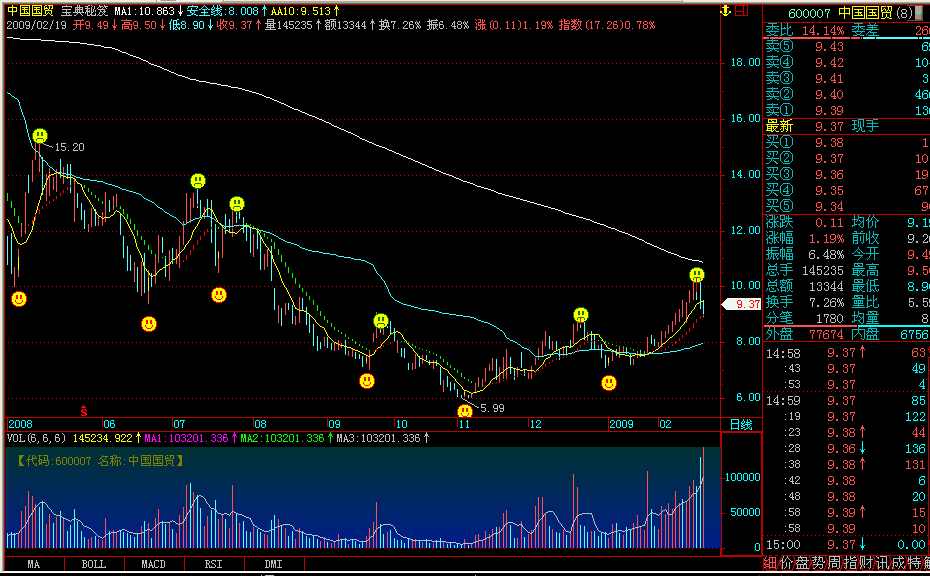930x576 pixels.
Task: Click the 9.37 current price tag on the axis
Action: [x=741, y=304]
